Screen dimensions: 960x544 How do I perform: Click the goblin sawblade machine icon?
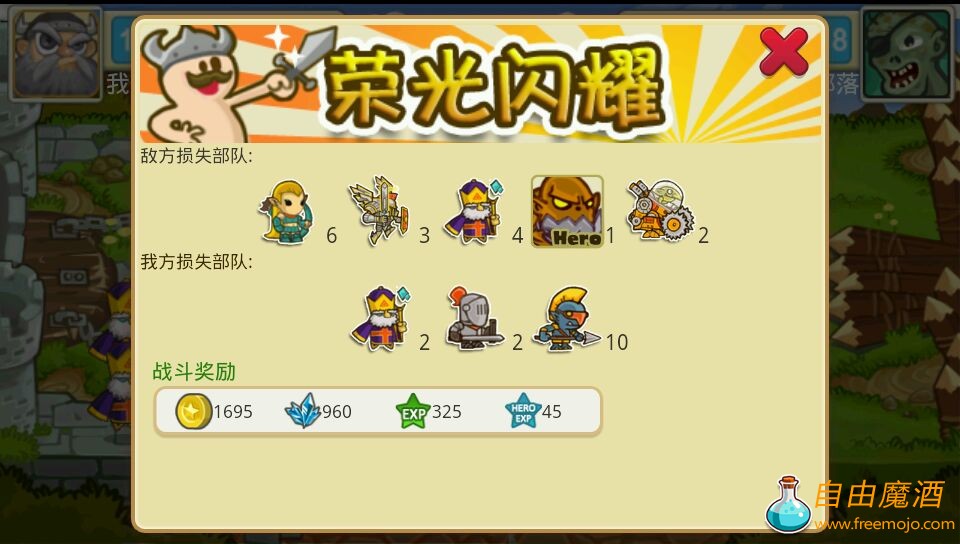[660, 210]
